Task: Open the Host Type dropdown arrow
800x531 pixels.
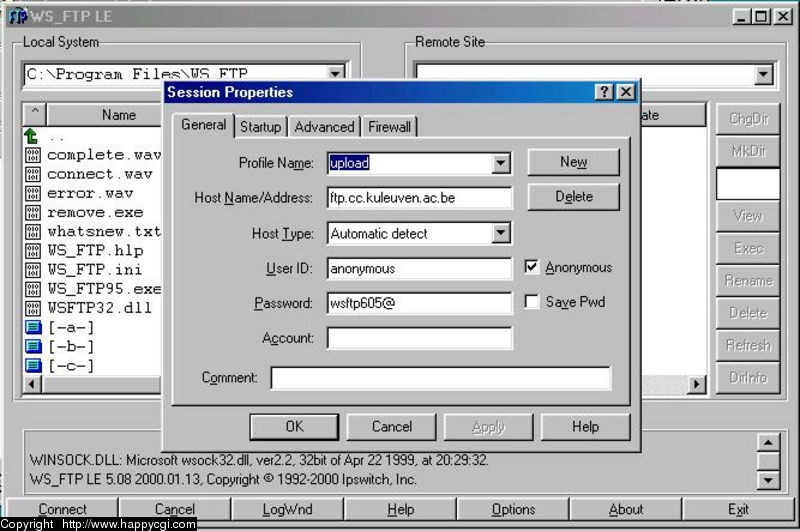Action: point(501,233)
